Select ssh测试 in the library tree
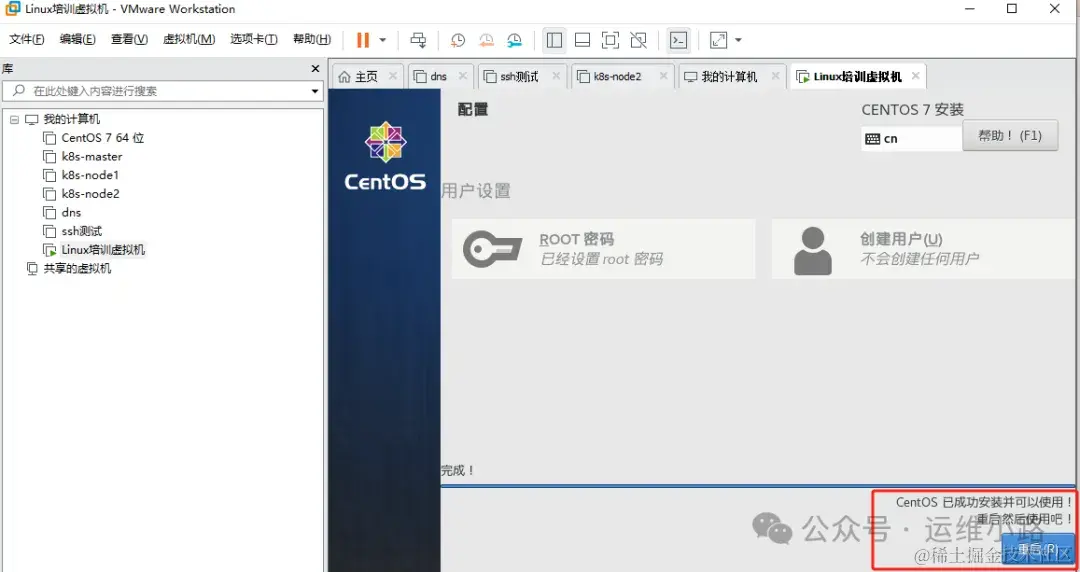The height and width of the screenshot is (572, 1080). coord(81,231)
